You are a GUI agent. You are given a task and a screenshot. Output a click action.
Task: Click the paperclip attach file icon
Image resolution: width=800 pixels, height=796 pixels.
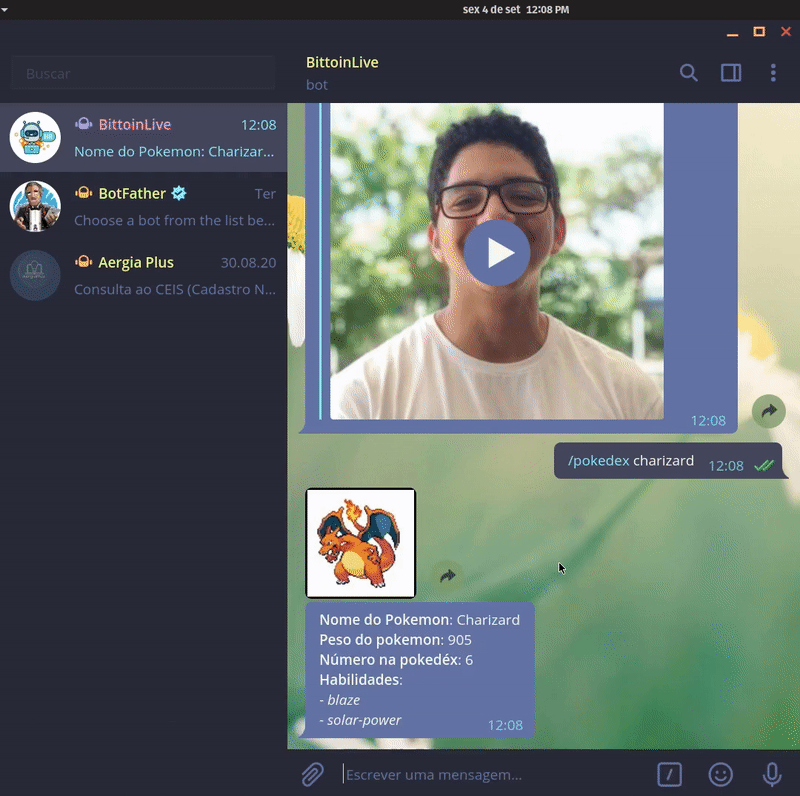click(313, 774)
